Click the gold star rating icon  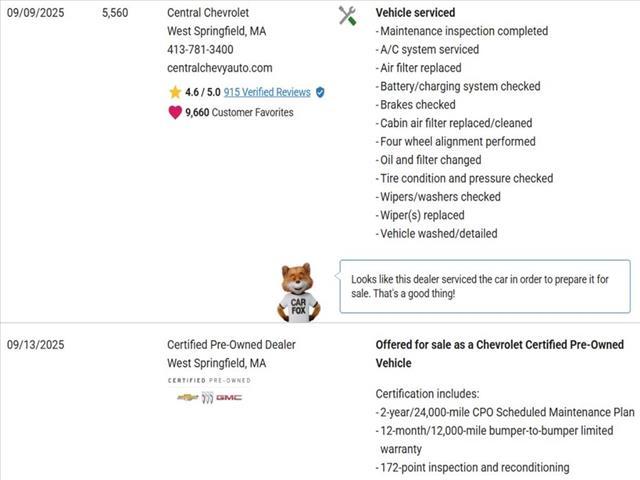(175, 92)
